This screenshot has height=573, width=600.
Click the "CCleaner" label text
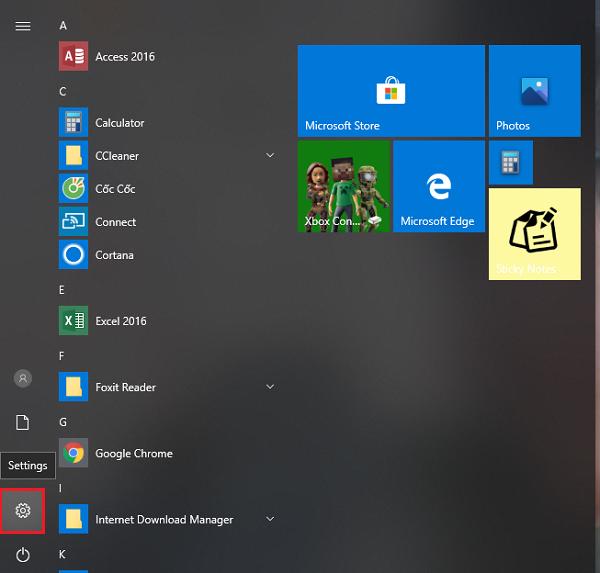pos(117,156)
